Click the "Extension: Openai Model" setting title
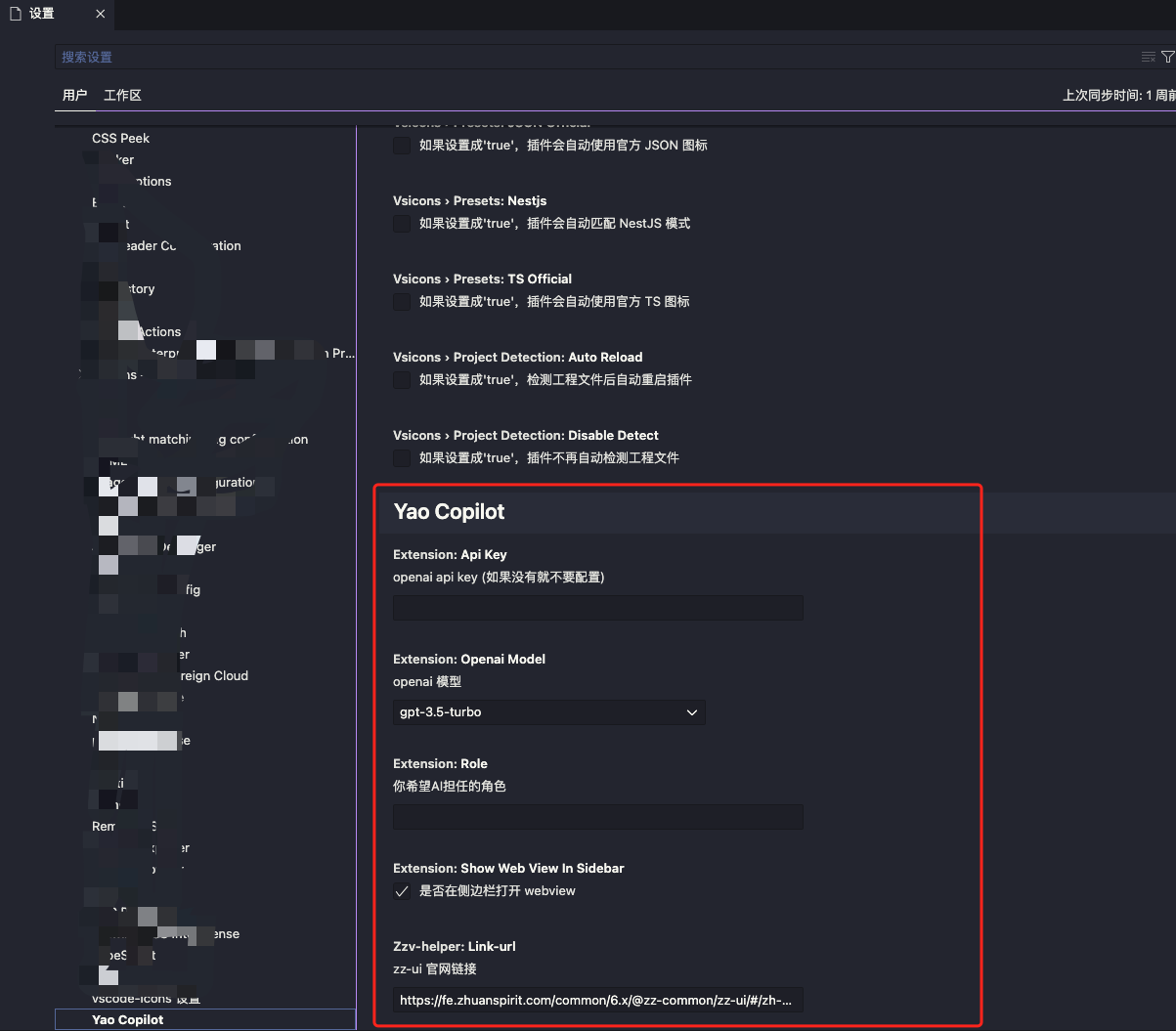This screenshot has width=1176, height=1031. (469, 659)
